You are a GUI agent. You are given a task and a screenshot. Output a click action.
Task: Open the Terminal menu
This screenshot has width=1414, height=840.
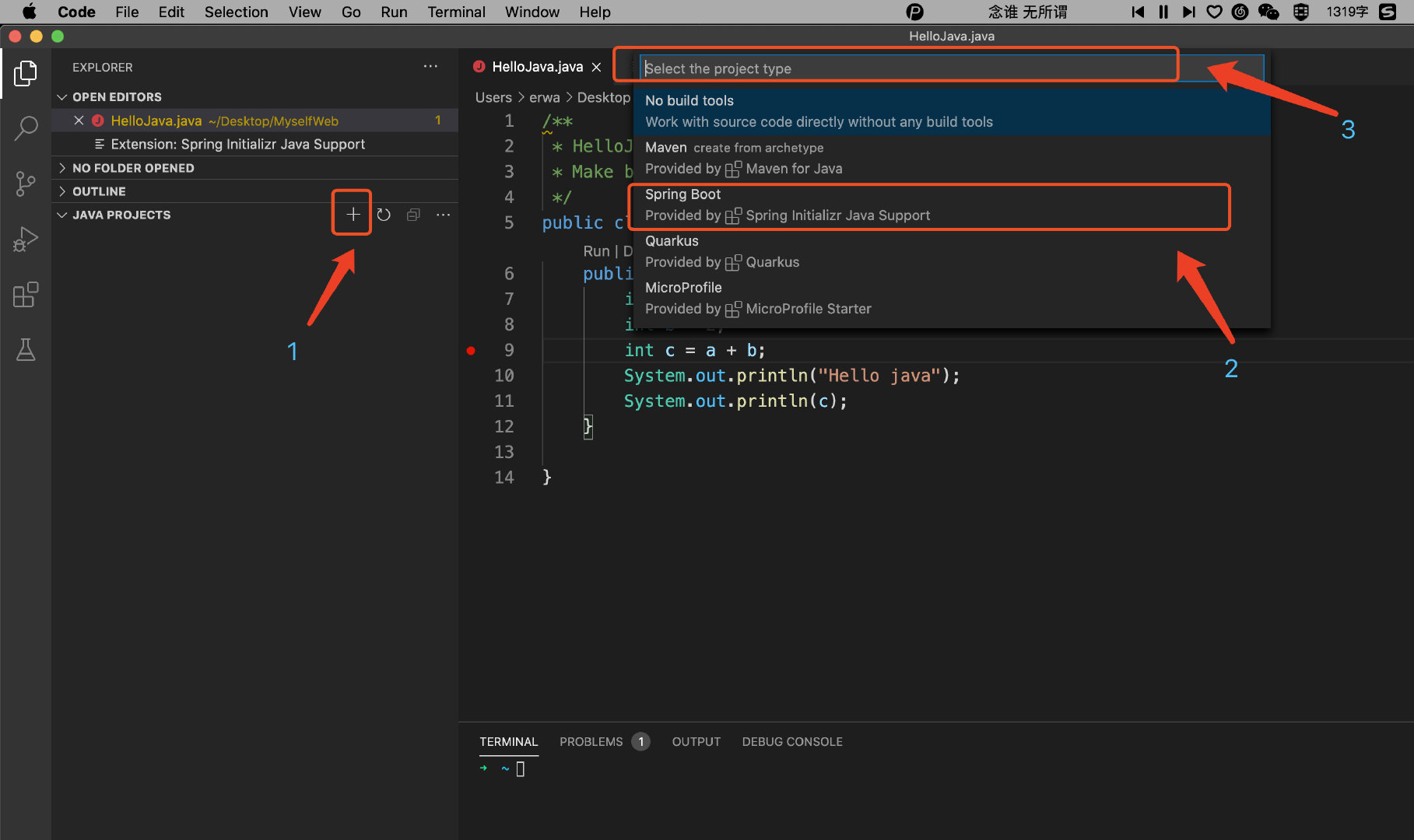[x=456, y=12]
